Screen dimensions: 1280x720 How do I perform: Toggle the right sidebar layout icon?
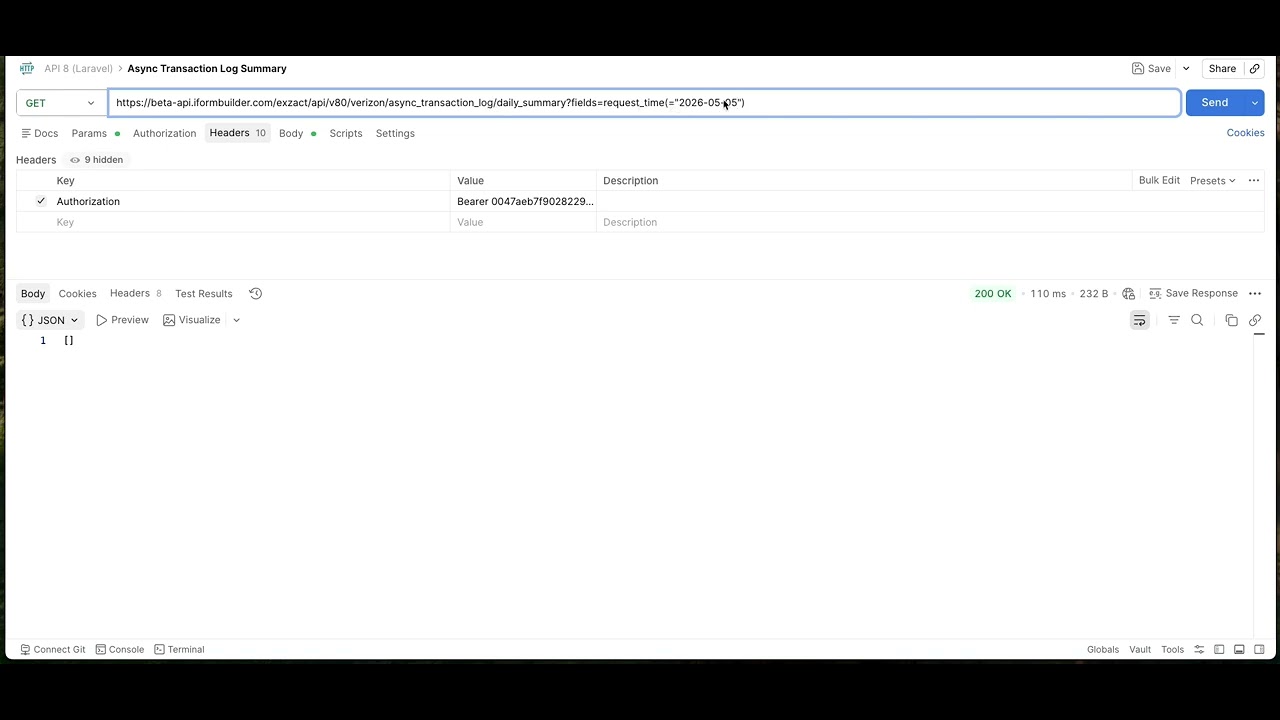tap(1259, 650)
